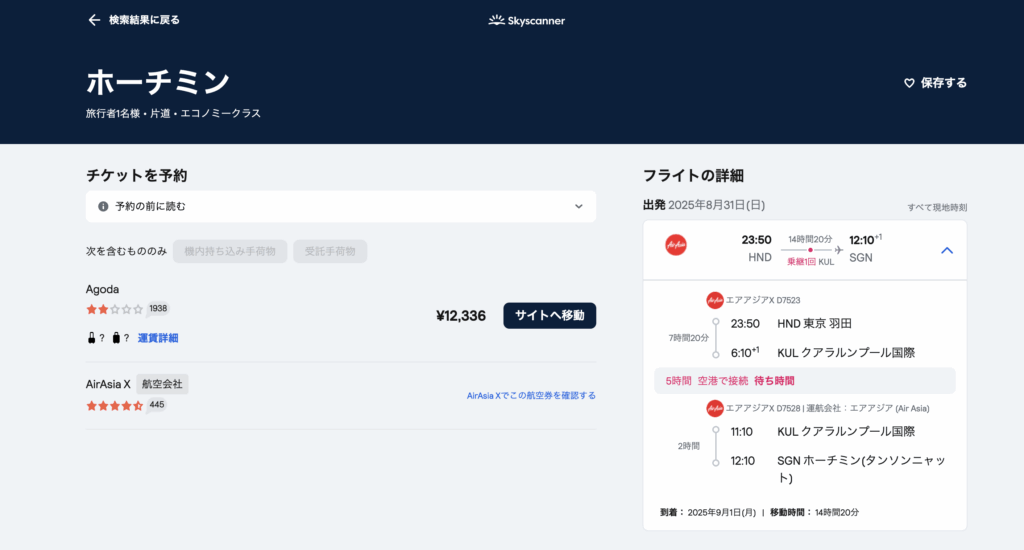Viewport: 1024px width, 550px height.
Task: Click the 航空会社 badge
Action: pyautogui.click(x=163, y=384)
